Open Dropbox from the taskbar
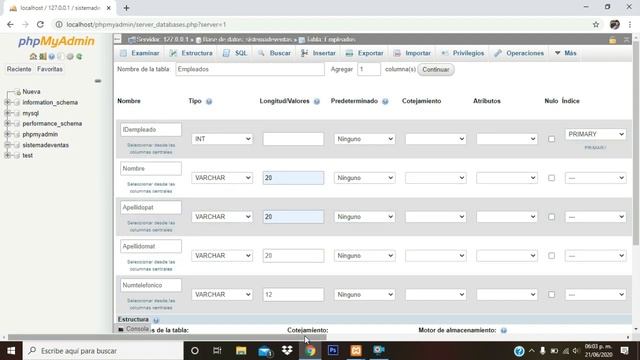Image resolution: width=640 pixels, height=360 pixels. tap(287, 350)
